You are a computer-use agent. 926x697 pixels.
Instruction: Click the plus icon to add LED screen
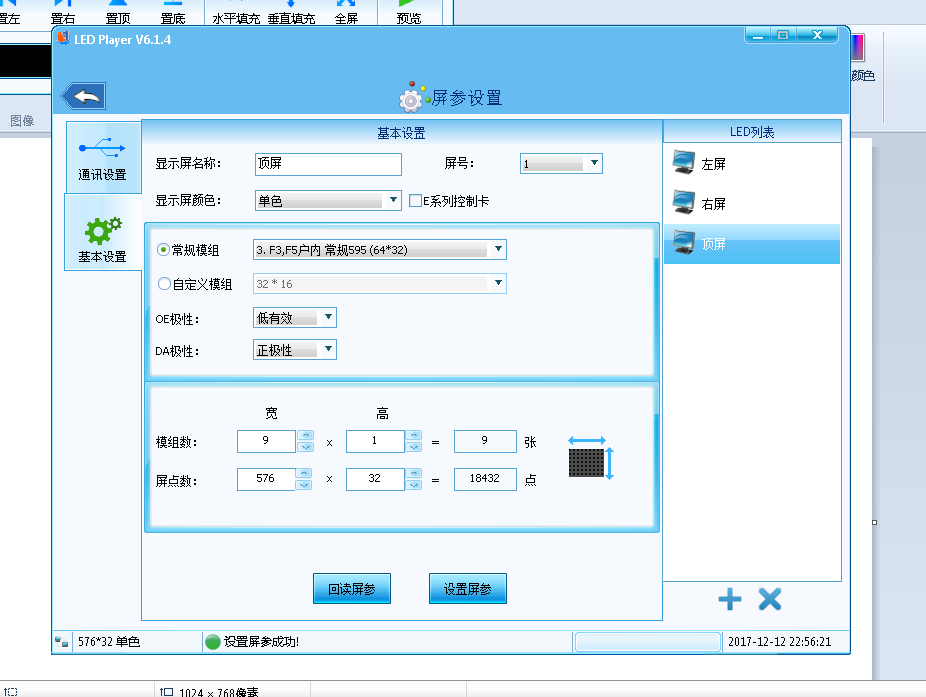coord(730,599)
